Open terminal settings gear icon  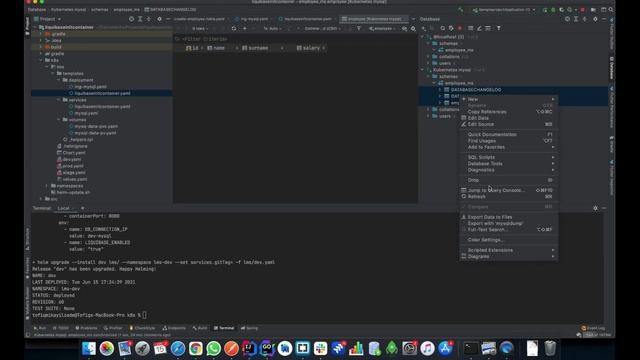tap(595, 208)
